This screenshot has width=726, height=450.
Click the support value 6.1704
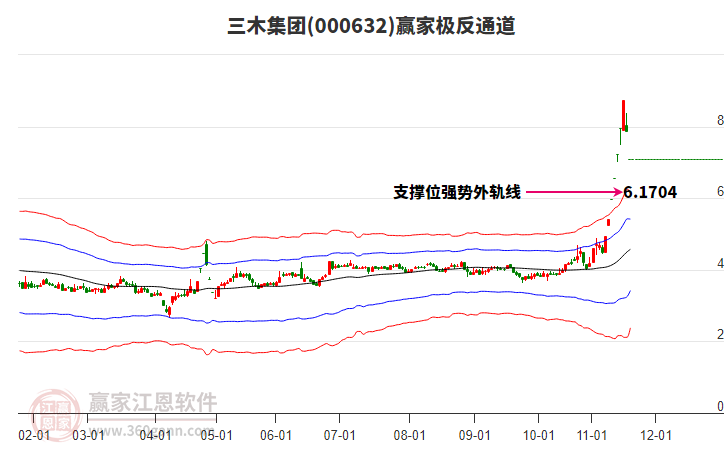650,192
